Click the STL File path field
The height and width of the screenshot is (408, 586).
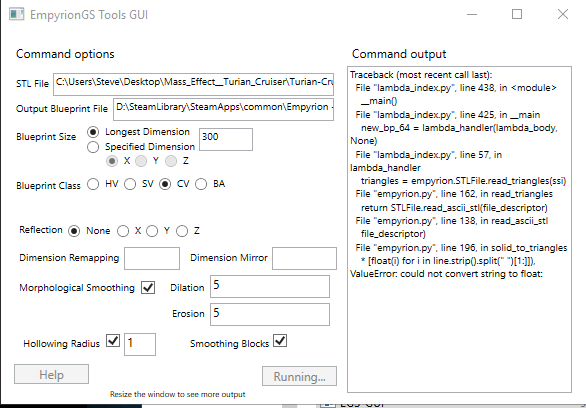[x=193, y=84]
